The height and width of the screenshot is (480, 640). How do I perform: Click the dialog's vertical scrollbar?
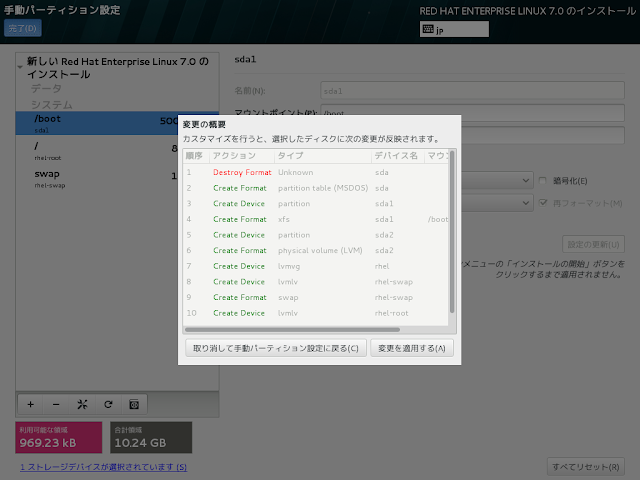tap(452, 232)
